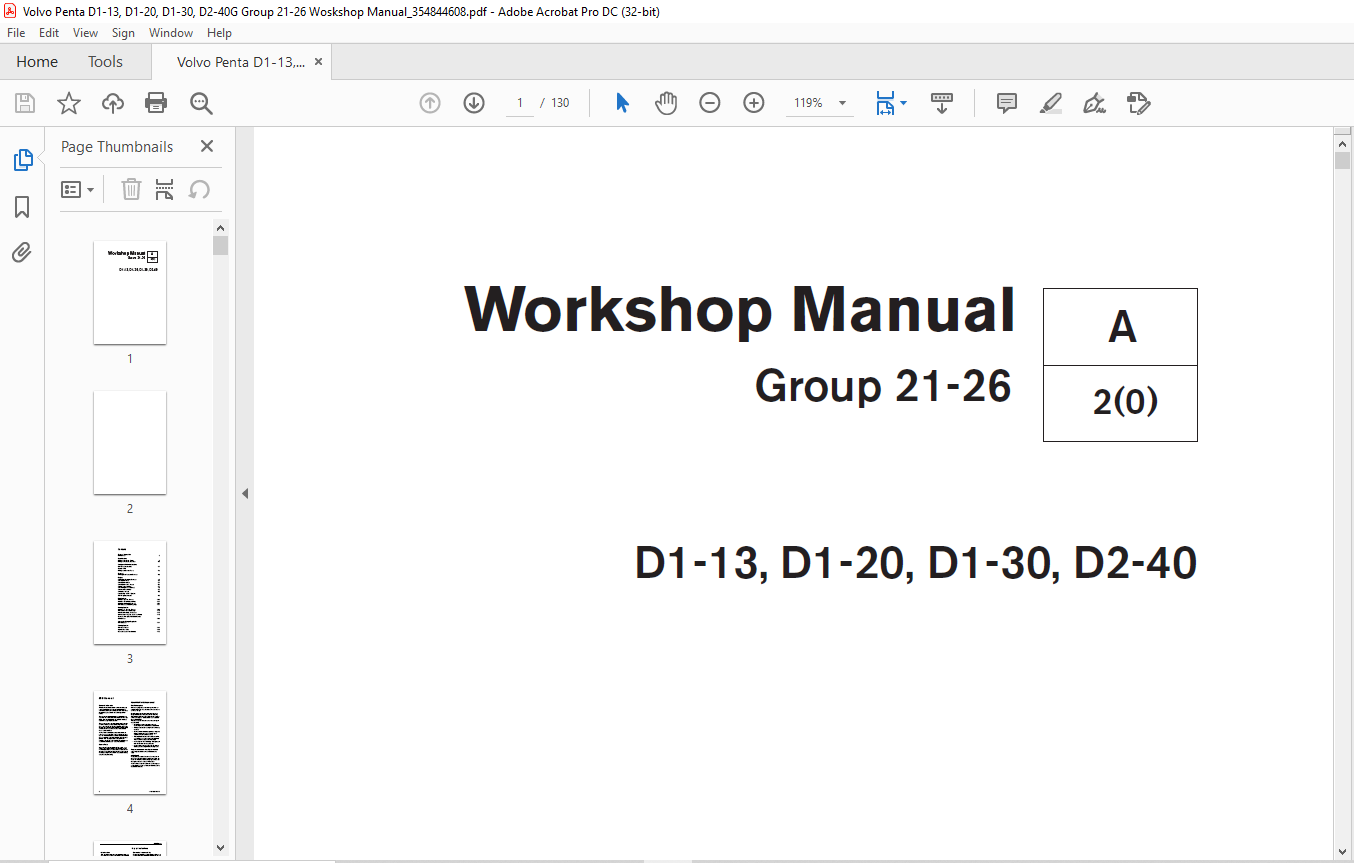Switch to the Home tab
1354x863 pixels.
37,62
